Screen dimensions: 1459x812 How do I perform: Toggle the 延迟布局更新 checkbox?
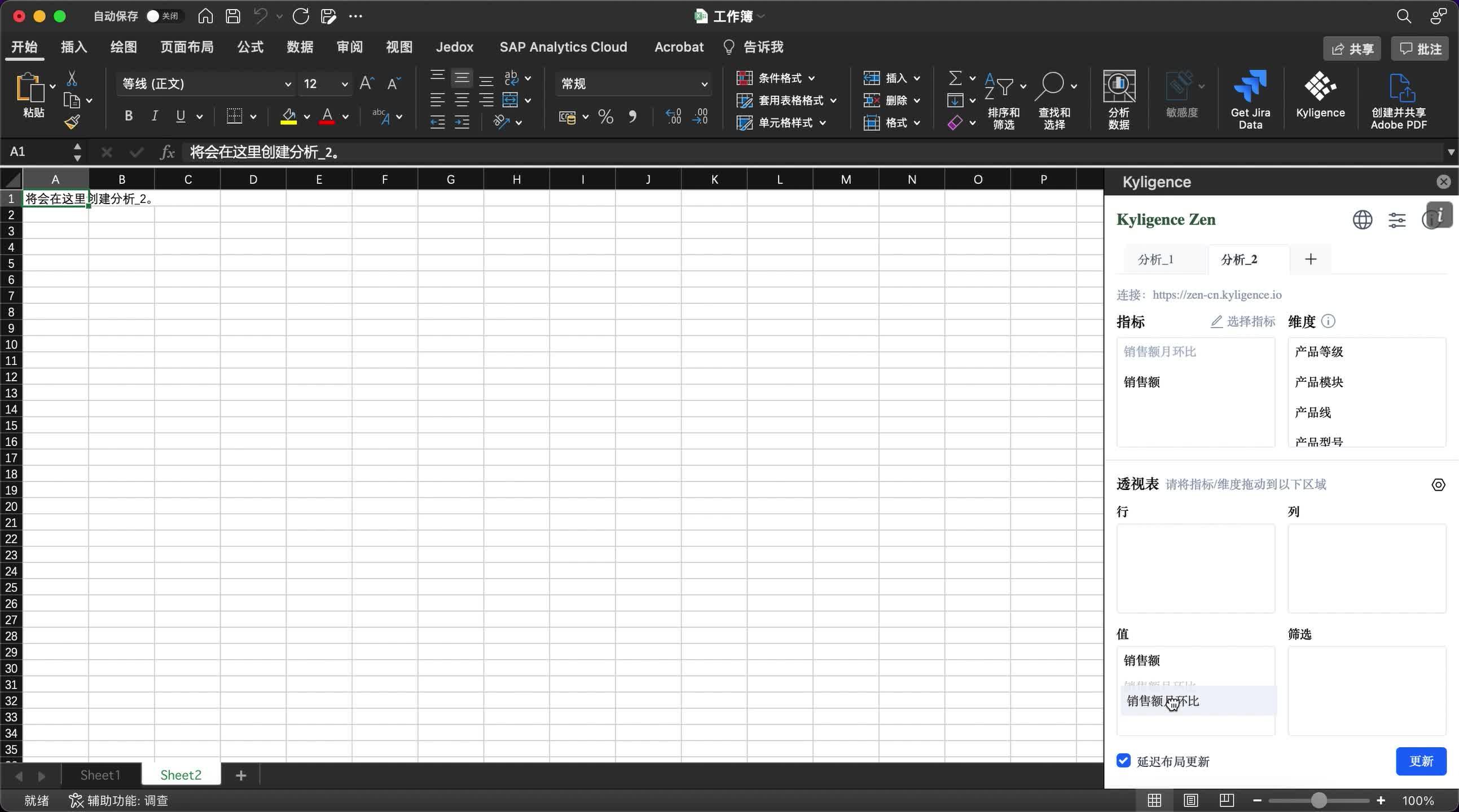click(1123, 761)
